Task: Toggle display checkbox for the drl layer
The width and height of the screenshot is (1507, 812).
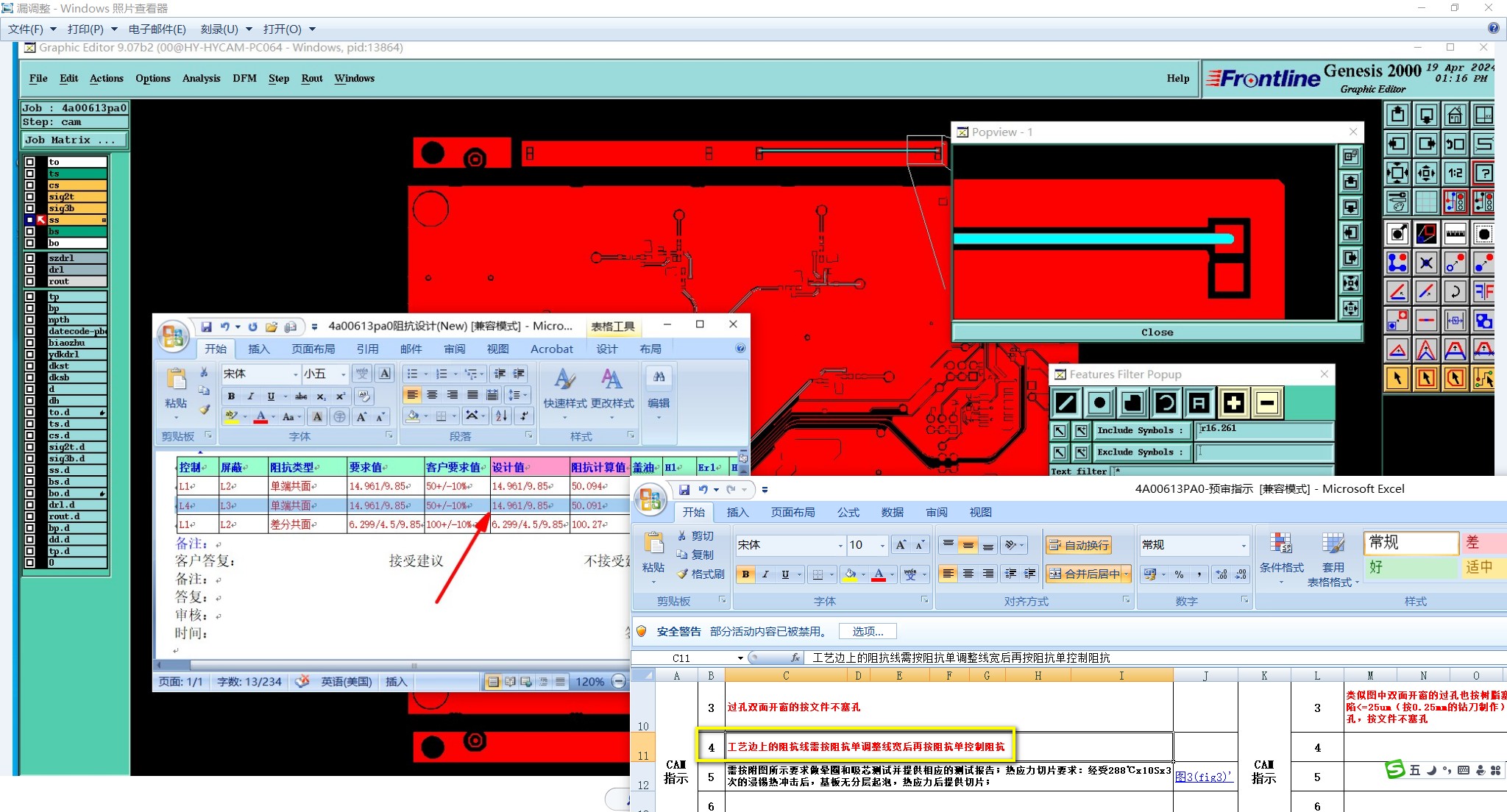Action: point(30,270)
